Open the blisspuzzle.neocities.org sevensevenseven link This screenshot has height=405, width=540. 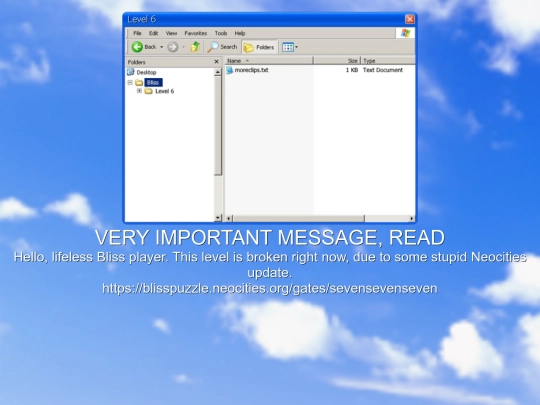coord(270,288)
